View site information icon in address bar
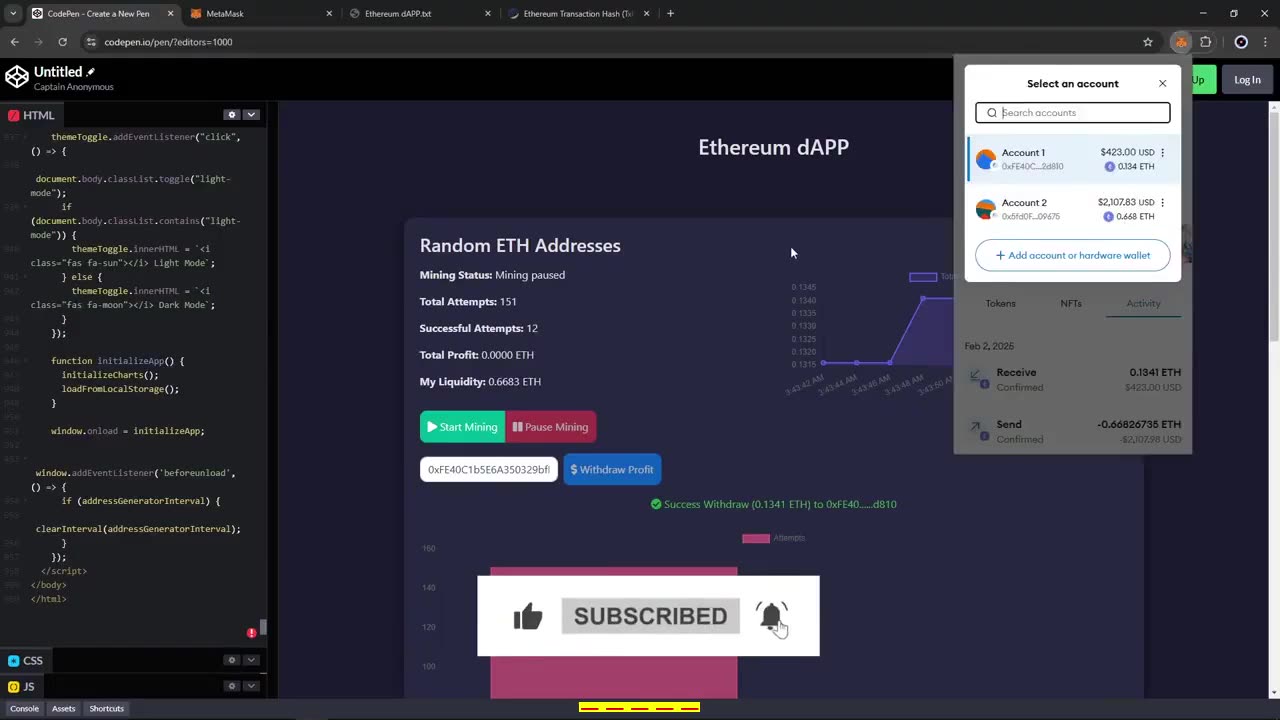 click(x=91, y=42)
